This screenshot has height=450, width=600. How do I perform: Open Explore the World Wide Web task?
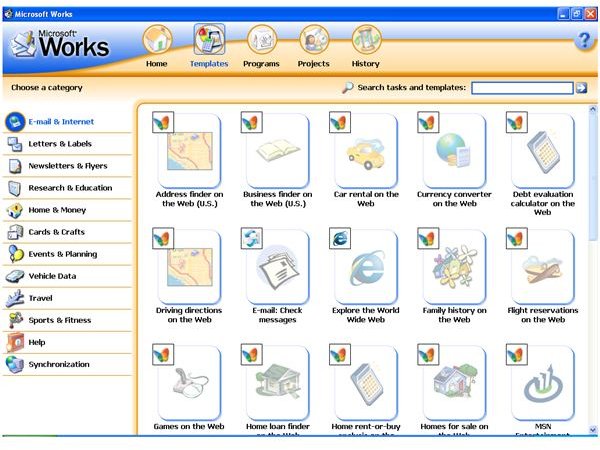click(366, 267)
